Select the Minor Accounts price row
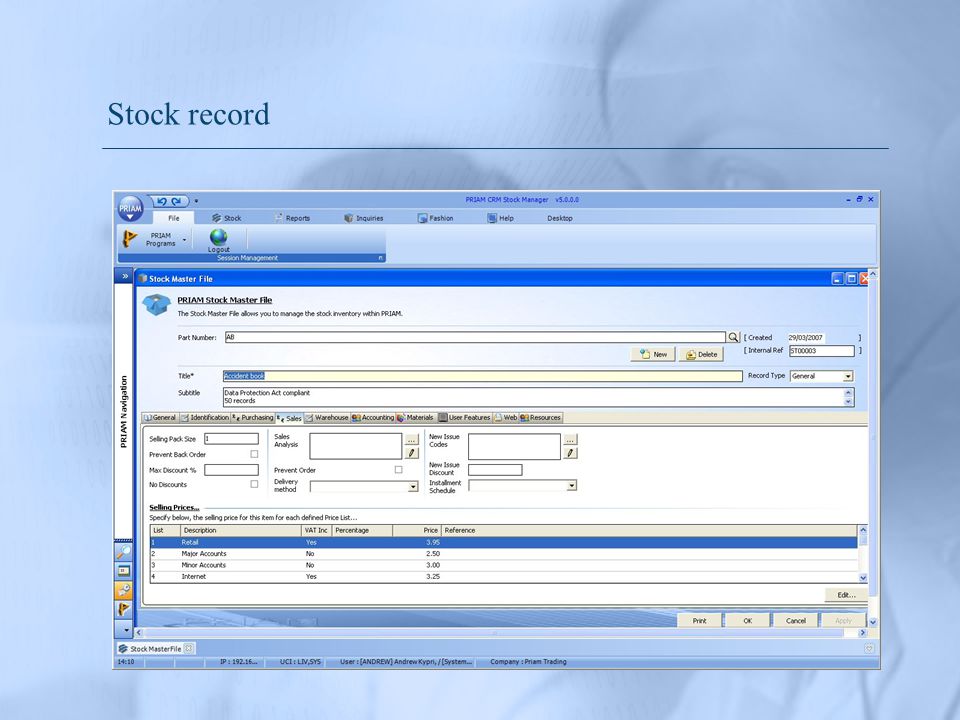The height and width of the screenshot is (720, 960). 504,565
